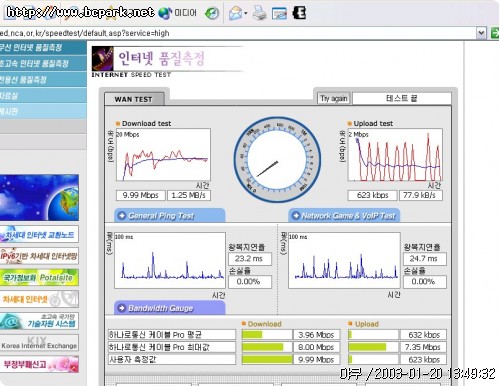Click the Bandwidth Gauge arrow icon
Image resolution: width=500 pixels, height=386 pixels.
[x=122, y=308]
